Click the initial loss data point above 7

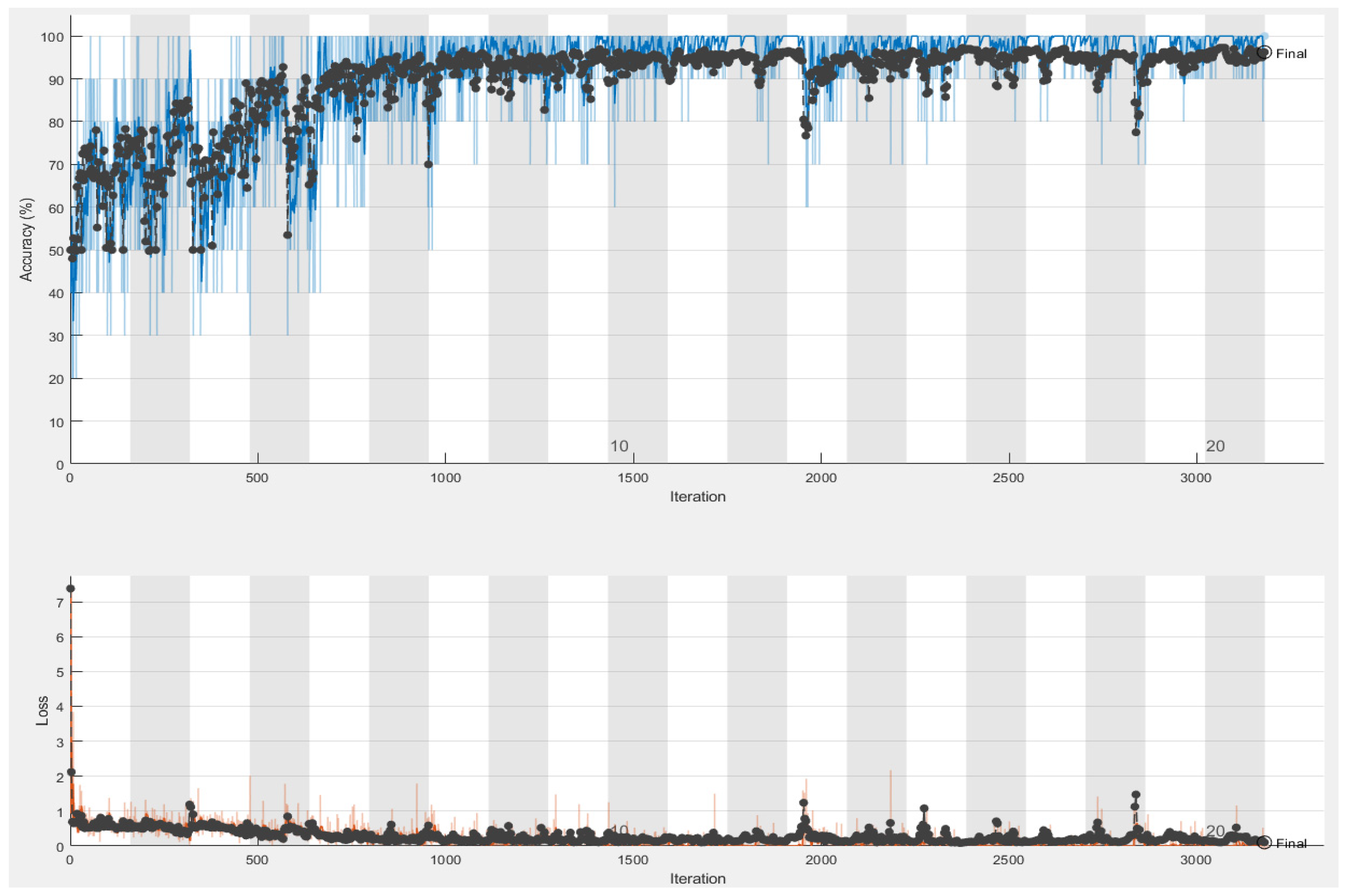point(70,589)
